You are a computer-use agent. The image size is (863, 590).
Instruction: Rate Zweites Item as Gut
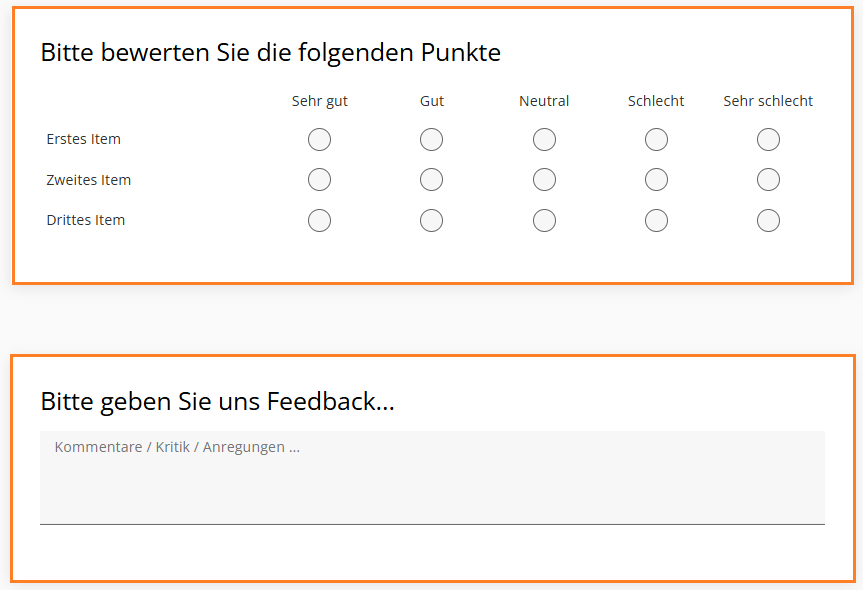431,180
